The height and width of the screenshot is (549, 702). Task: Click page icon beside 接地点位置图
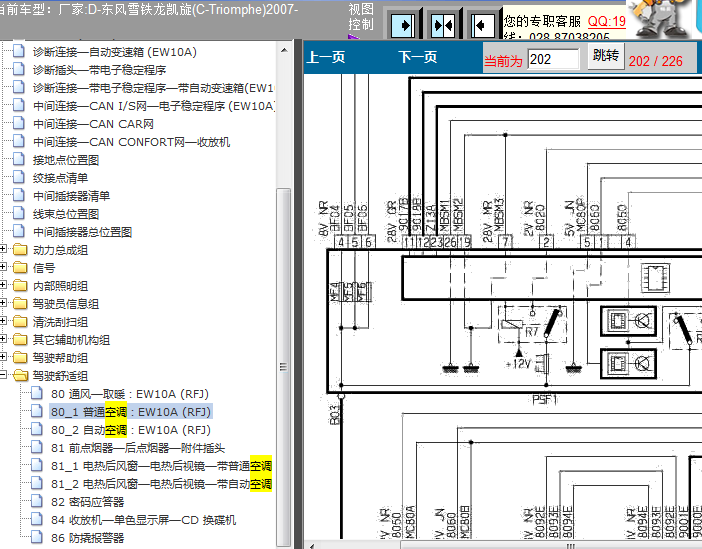19,159
